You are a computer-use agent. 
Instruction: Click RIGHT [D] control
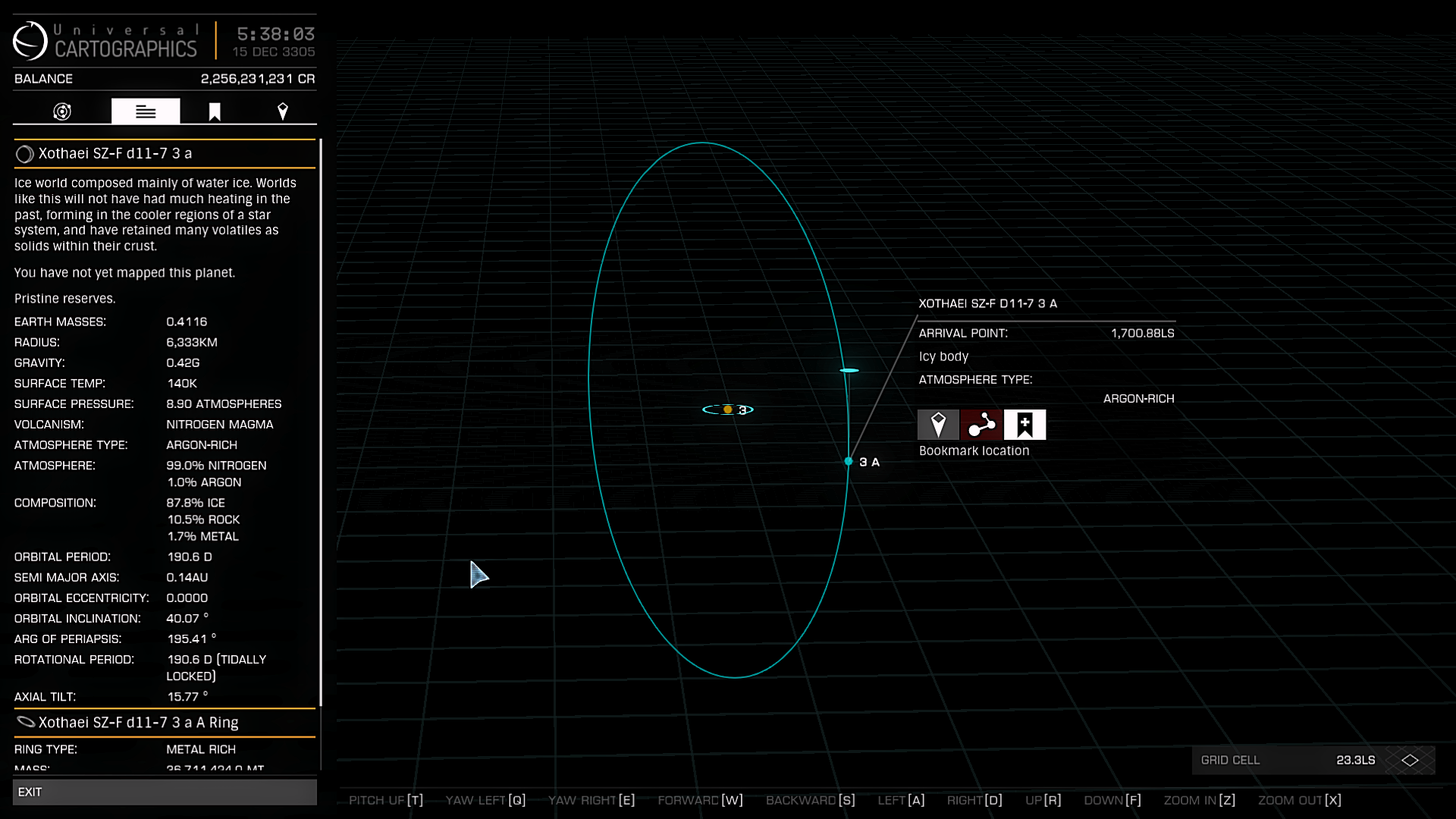974,800
